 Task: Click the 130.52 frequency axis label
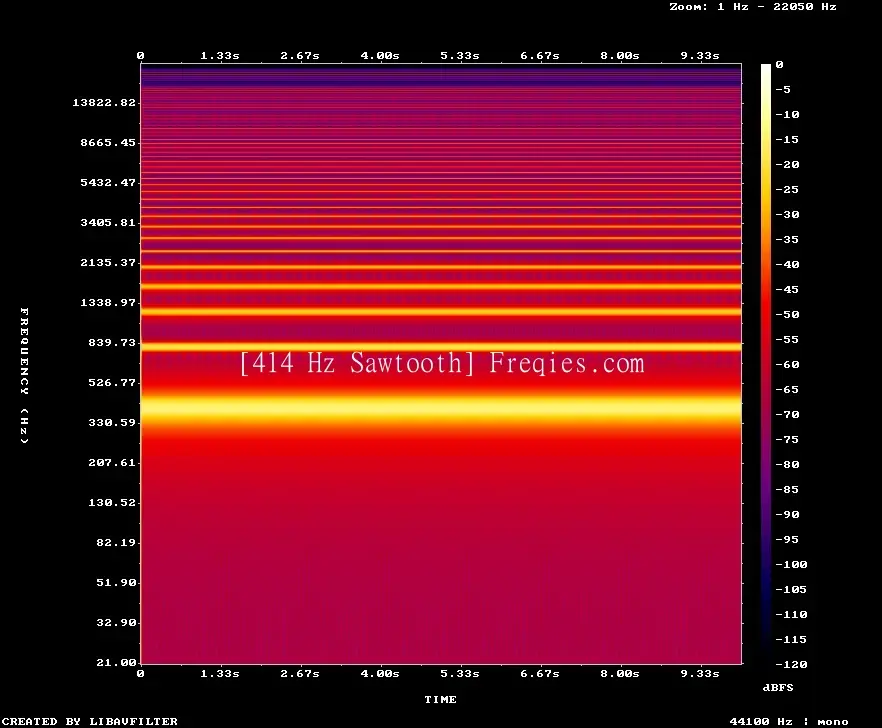click(x=112, y=502)
